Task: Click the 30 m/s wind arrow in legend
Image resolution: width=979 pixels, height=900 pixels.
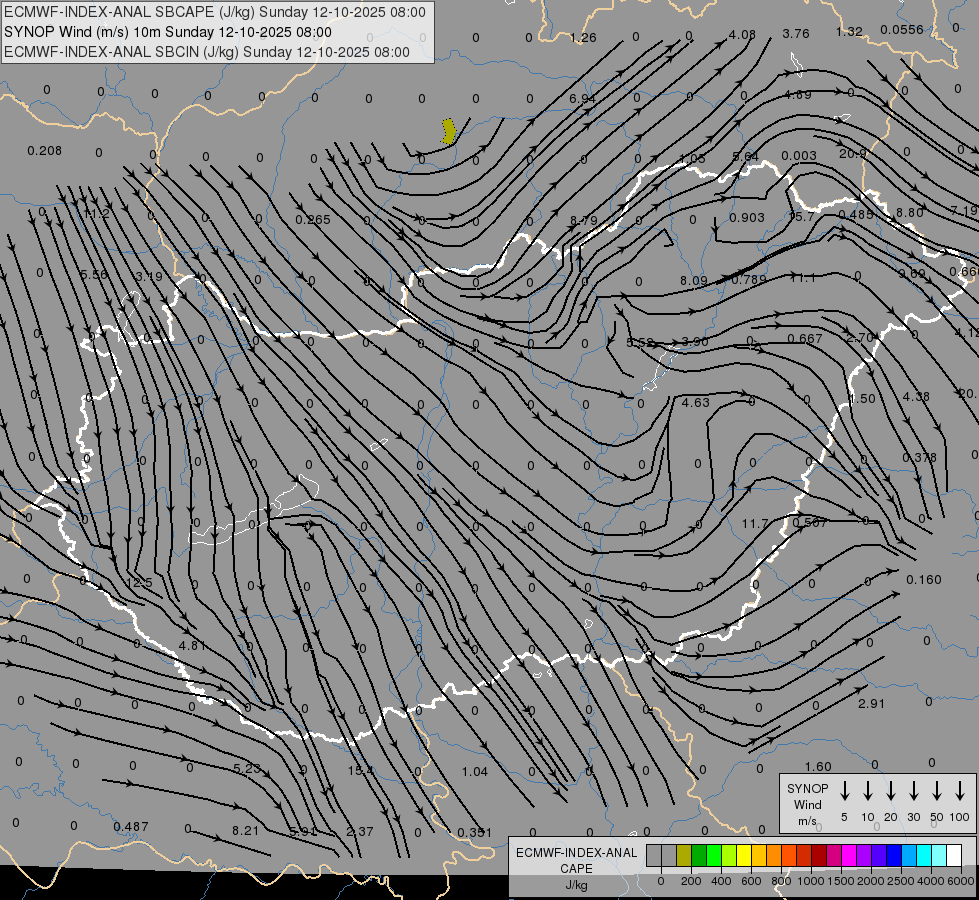Action: (913, 790)
